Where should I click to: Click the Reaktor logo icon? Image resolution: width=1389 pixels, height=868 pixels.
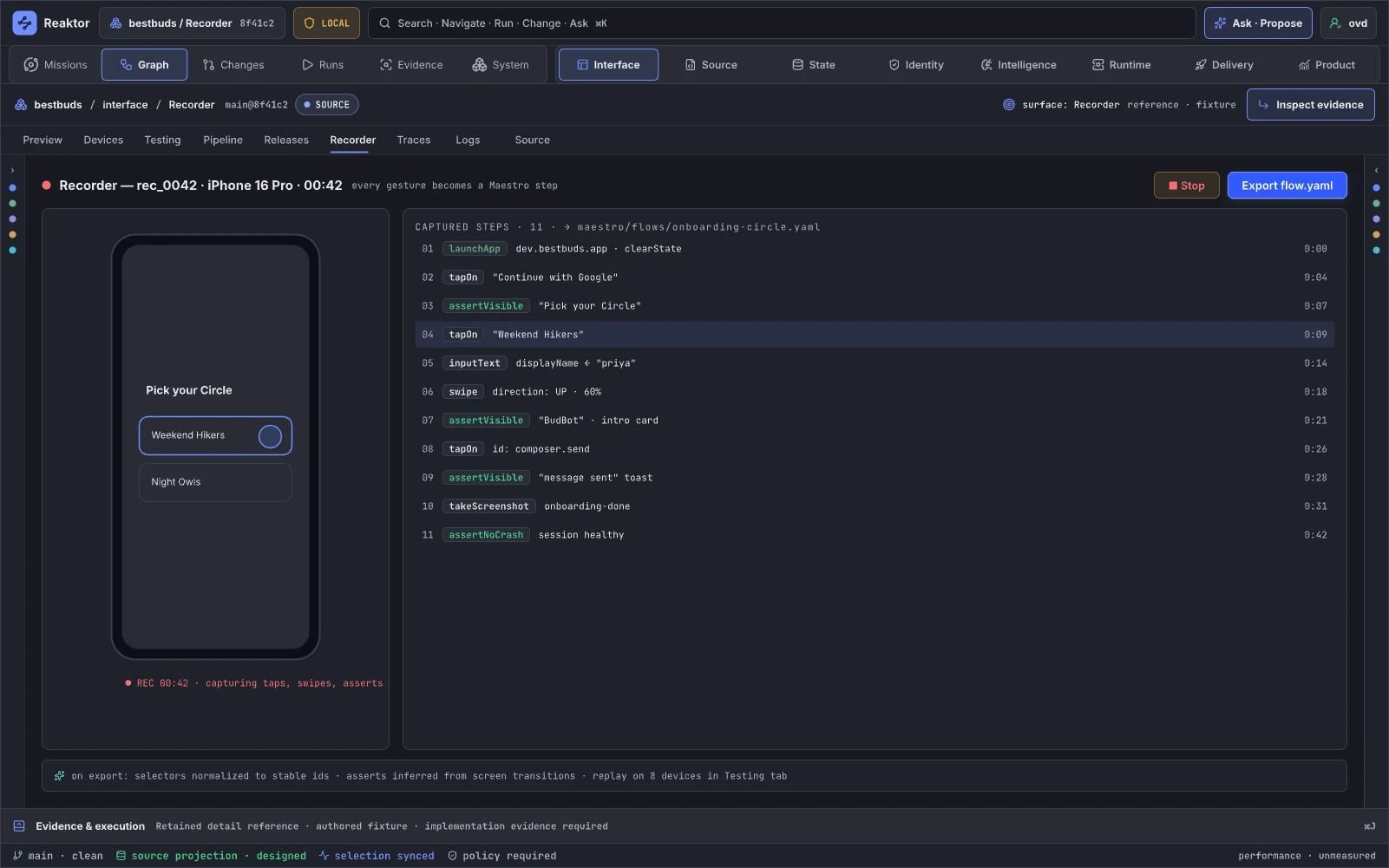click(x=24, y=23)
